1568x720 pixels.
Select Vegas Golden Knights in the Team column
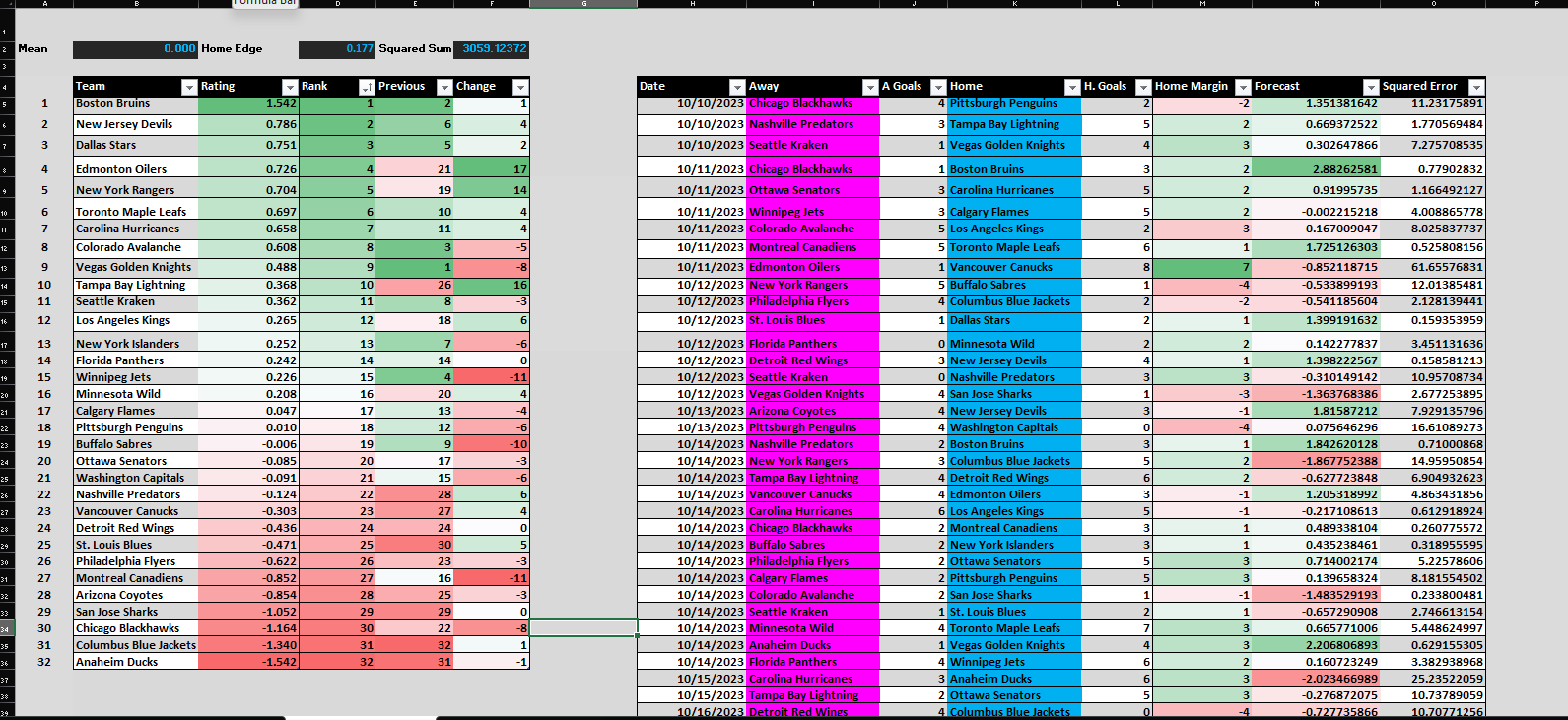(136, 267)
